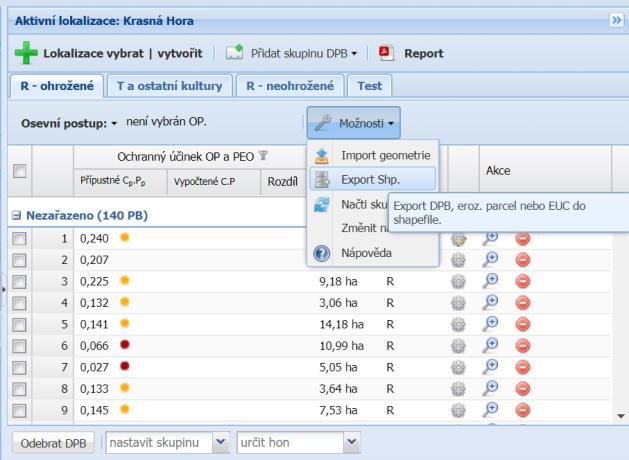The width and height of the screenshot is (629, 460).
Task: Switch to R - ohrožené tab
Action: coord(57,86)
